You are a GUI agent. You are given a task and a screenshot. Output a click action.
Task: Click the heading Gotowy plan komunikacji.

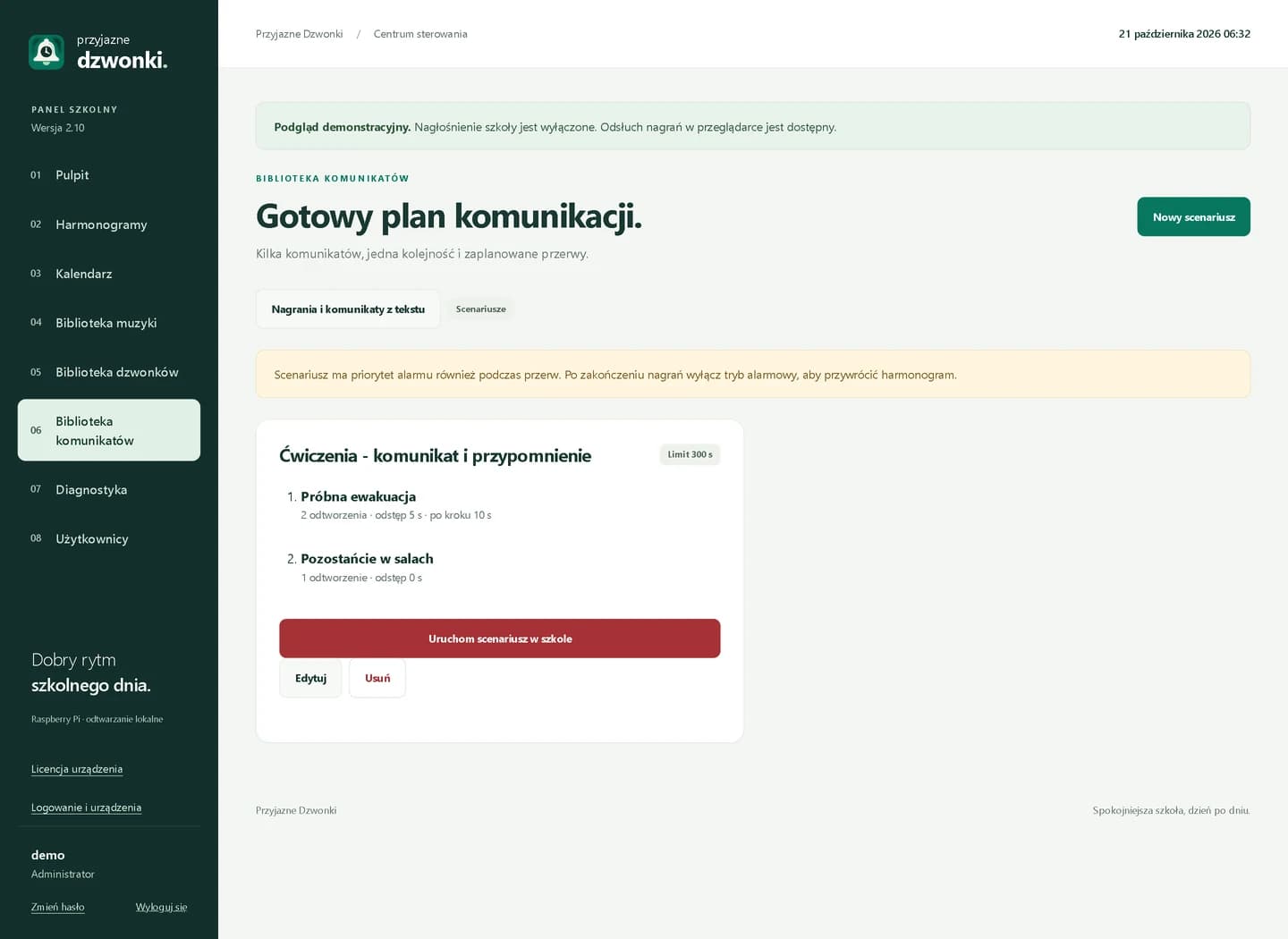(449, 216)
